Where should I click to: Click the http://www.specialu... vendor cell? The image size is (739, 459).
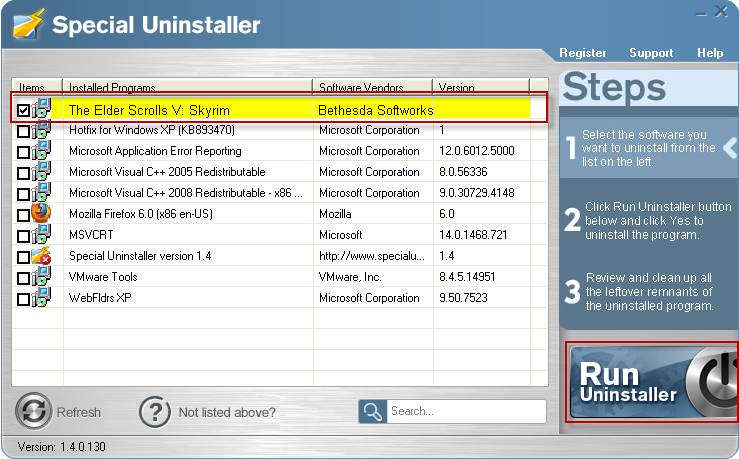(372, 256)
